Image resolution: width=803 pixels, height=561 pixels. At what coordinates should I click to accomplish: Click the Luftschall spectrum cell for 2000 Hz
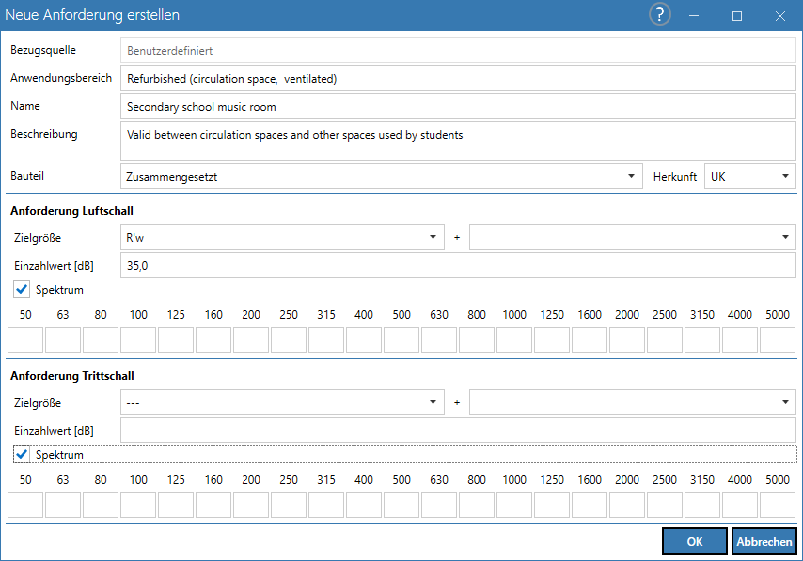pyautogui.click(x=627, y=340)
